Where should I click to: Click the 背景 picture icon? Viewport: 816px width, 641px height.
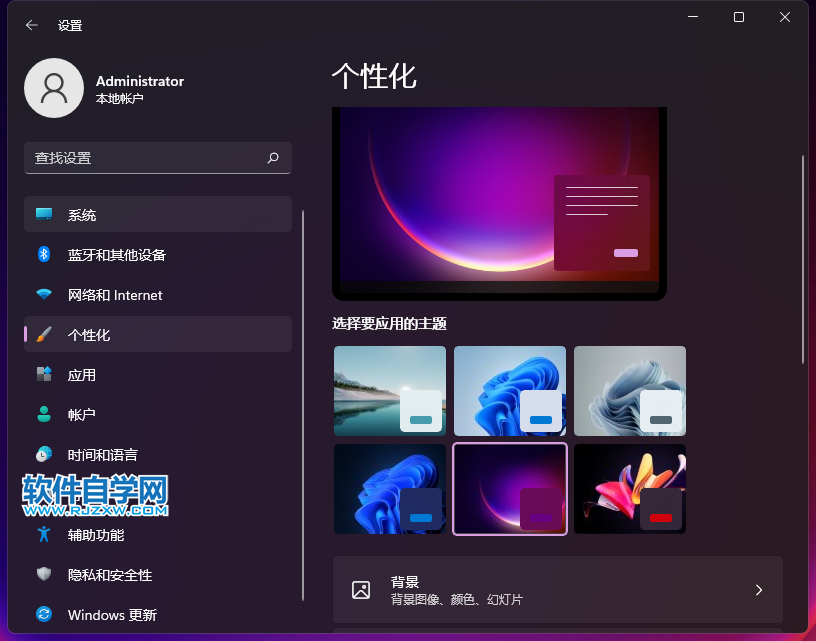[x=361, y=590]
